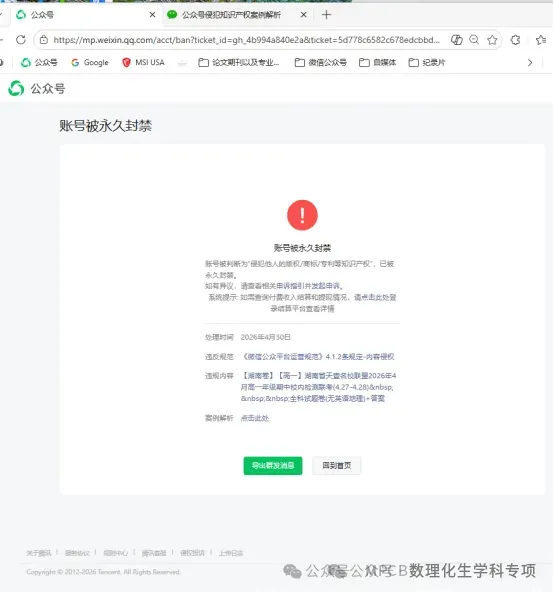Click the Copyright Tencent footer text
The width and height of the screenshot is (554, 593).
click(x=103, y=572)
